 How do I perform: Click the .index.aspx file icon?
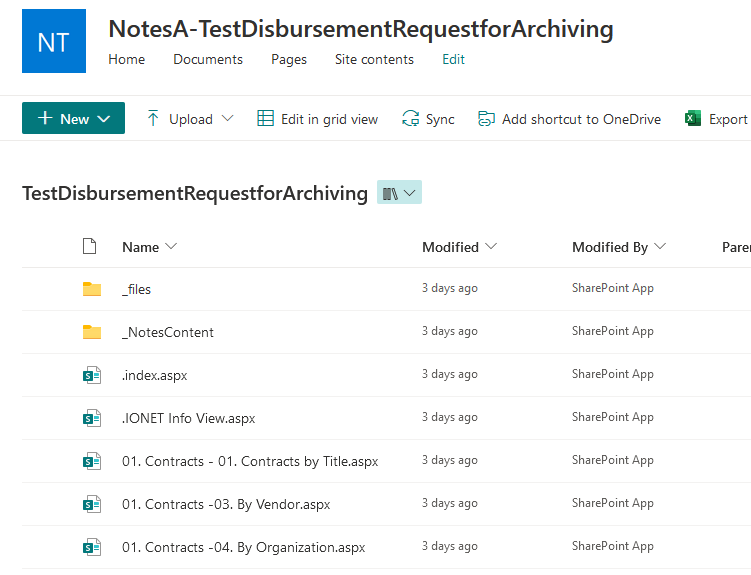coord(92,375)
